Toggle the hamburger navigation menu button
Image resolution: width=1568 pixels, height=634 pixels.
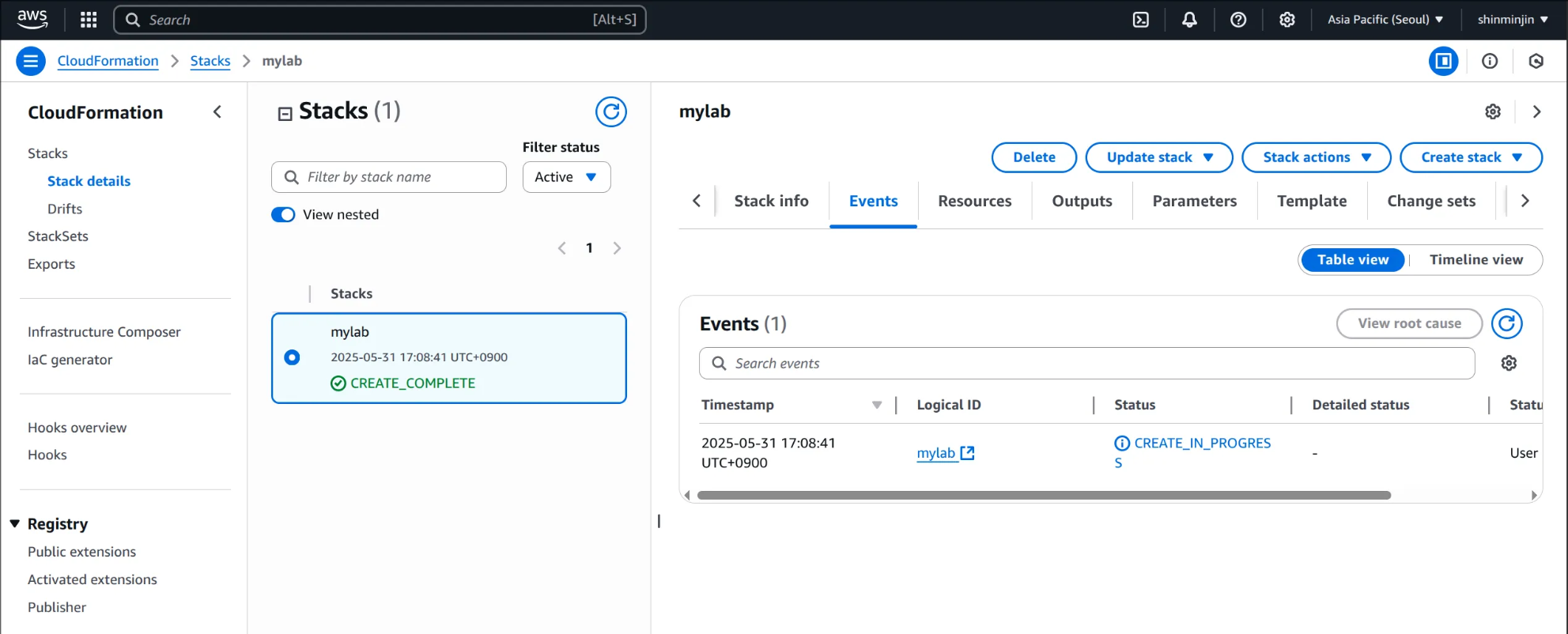pos(31,61)
